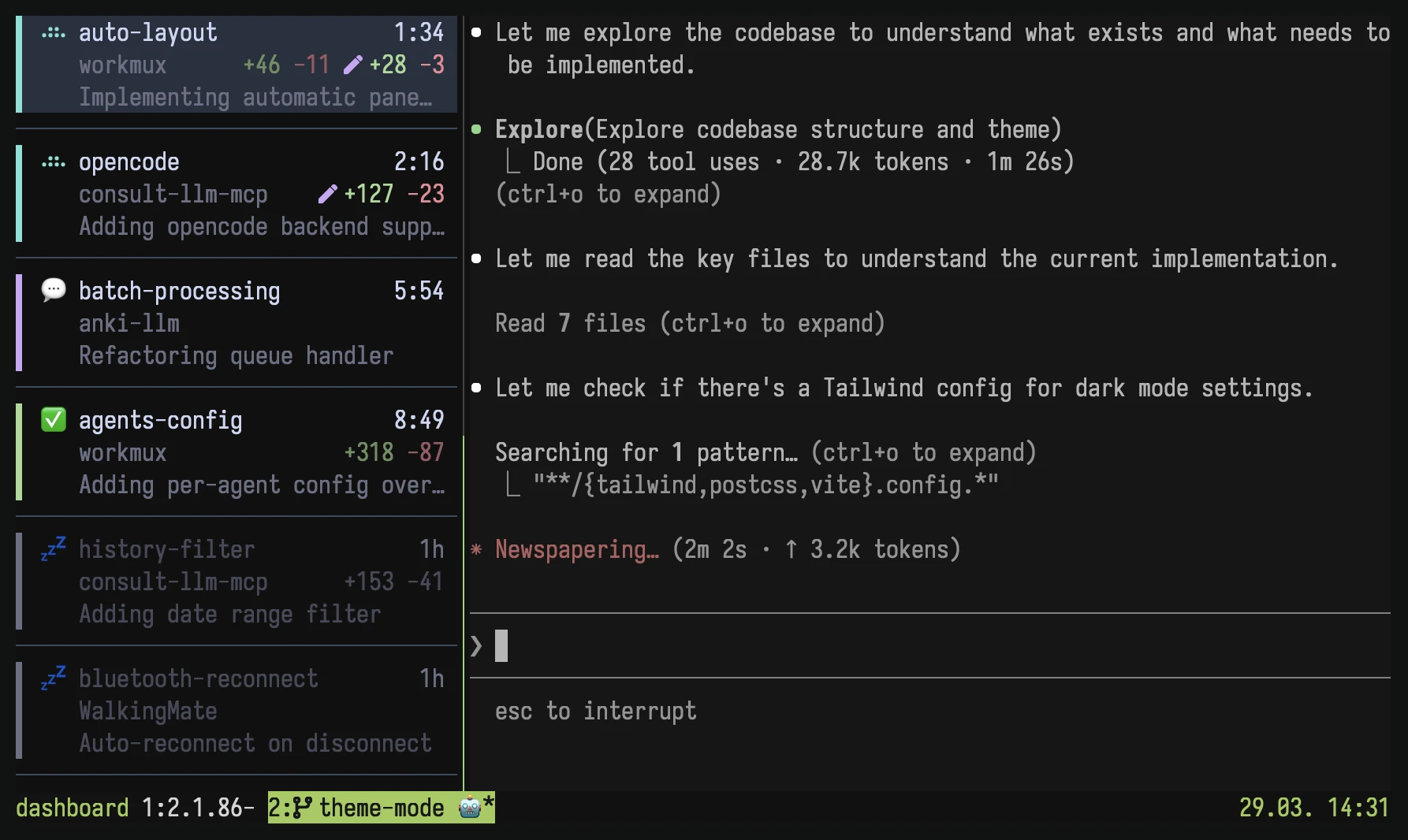Click the clock showing 29.03. 14:31
The height and width of the screenshot is (840, 1408).
pos(1313,807)
